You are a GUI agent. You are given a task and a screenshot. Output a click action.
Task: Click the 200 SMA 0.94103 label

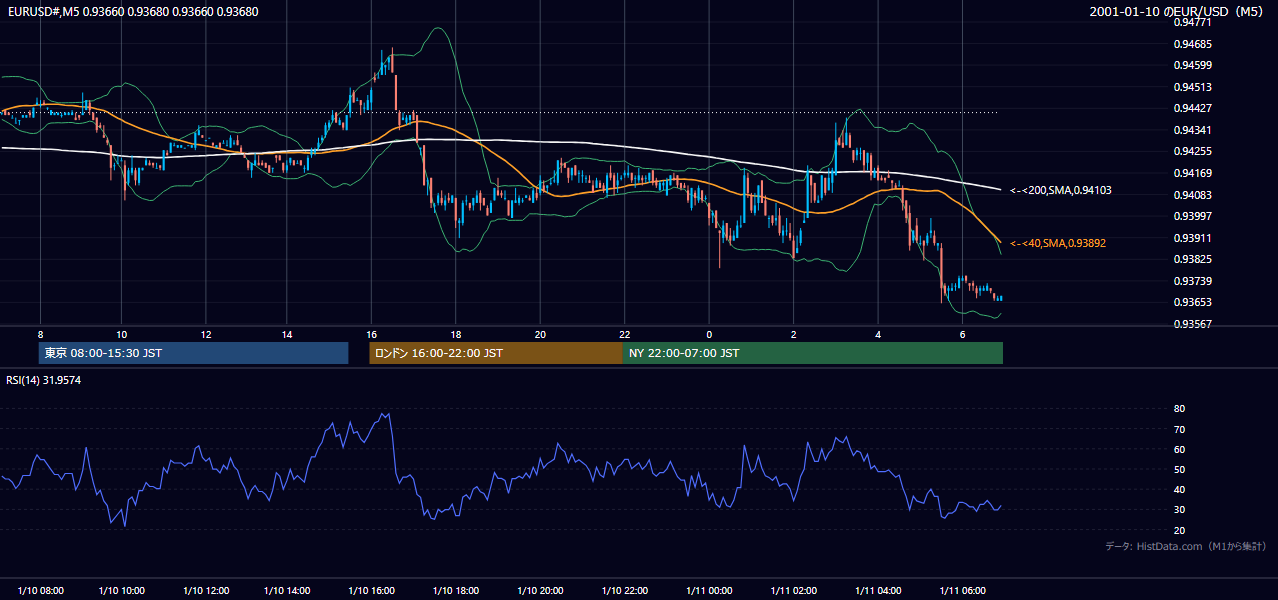tap(1060, 190)
